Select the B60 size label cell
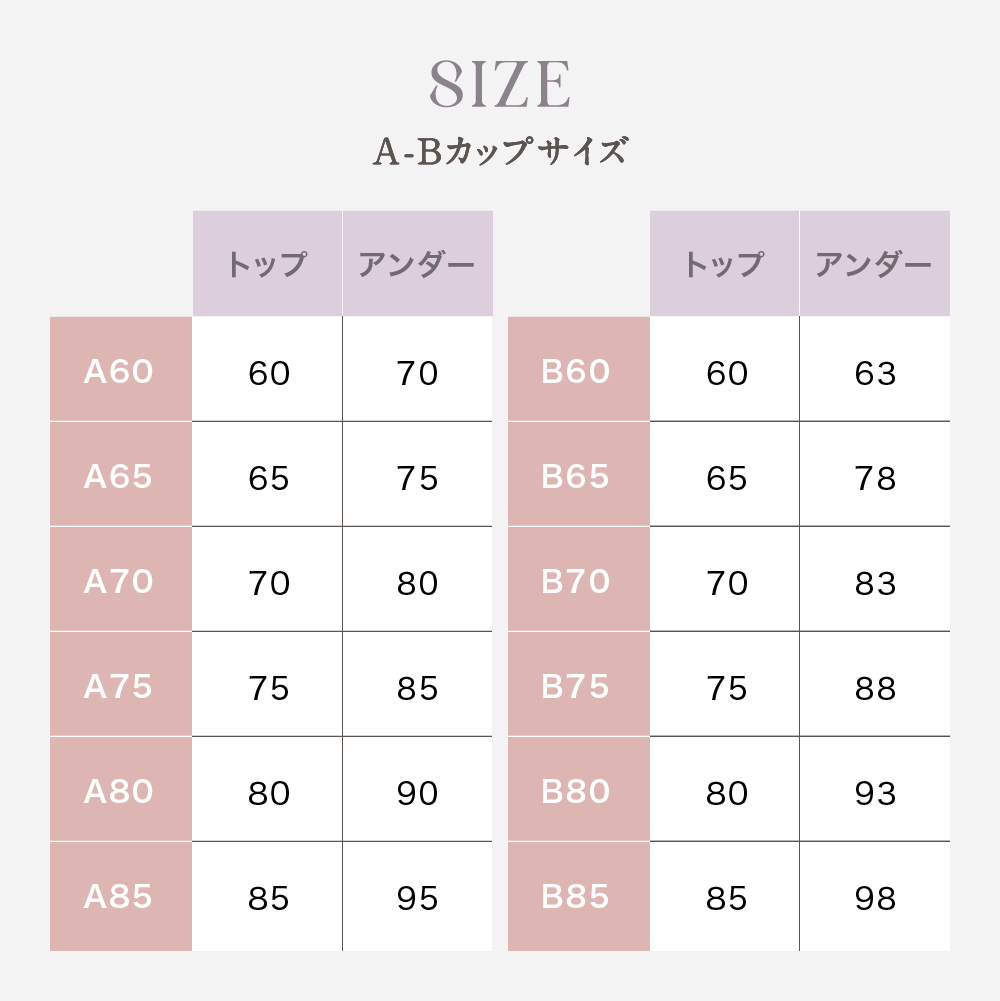1000x1001 pixels. (577, 372)
